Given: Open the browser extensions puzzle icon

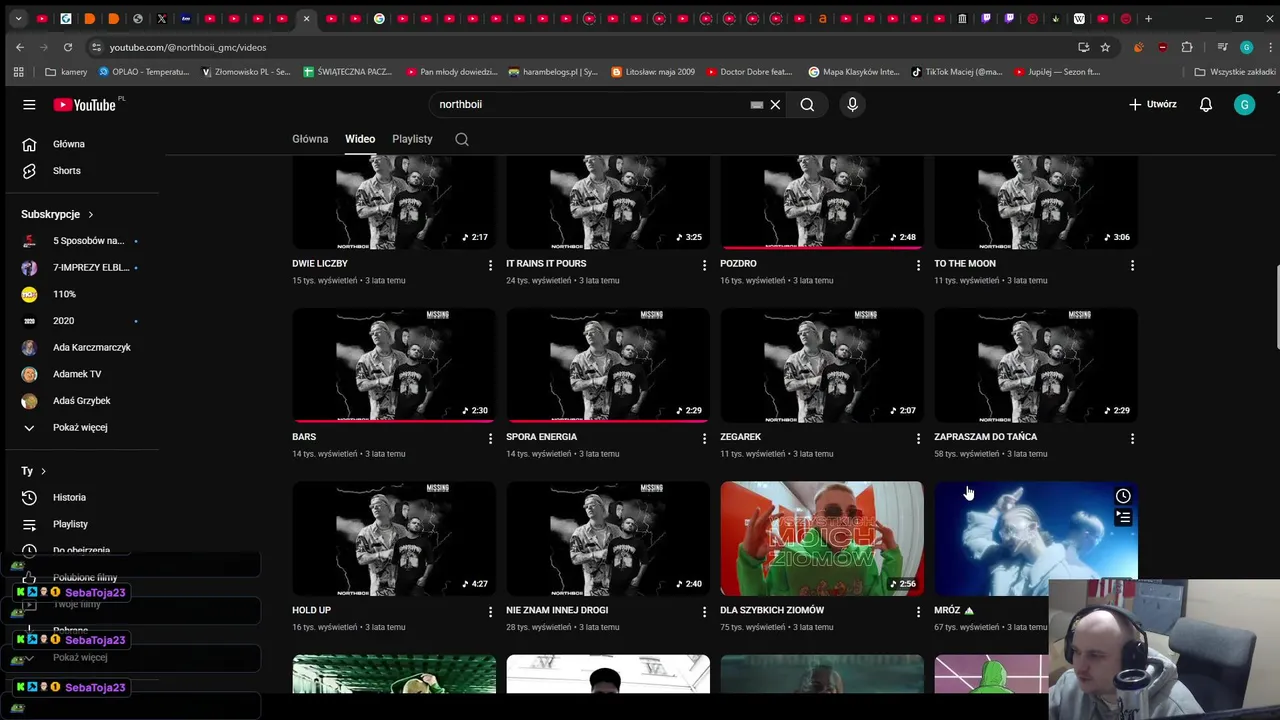Looking at the screenshot, I should [x=1187, y=47].
